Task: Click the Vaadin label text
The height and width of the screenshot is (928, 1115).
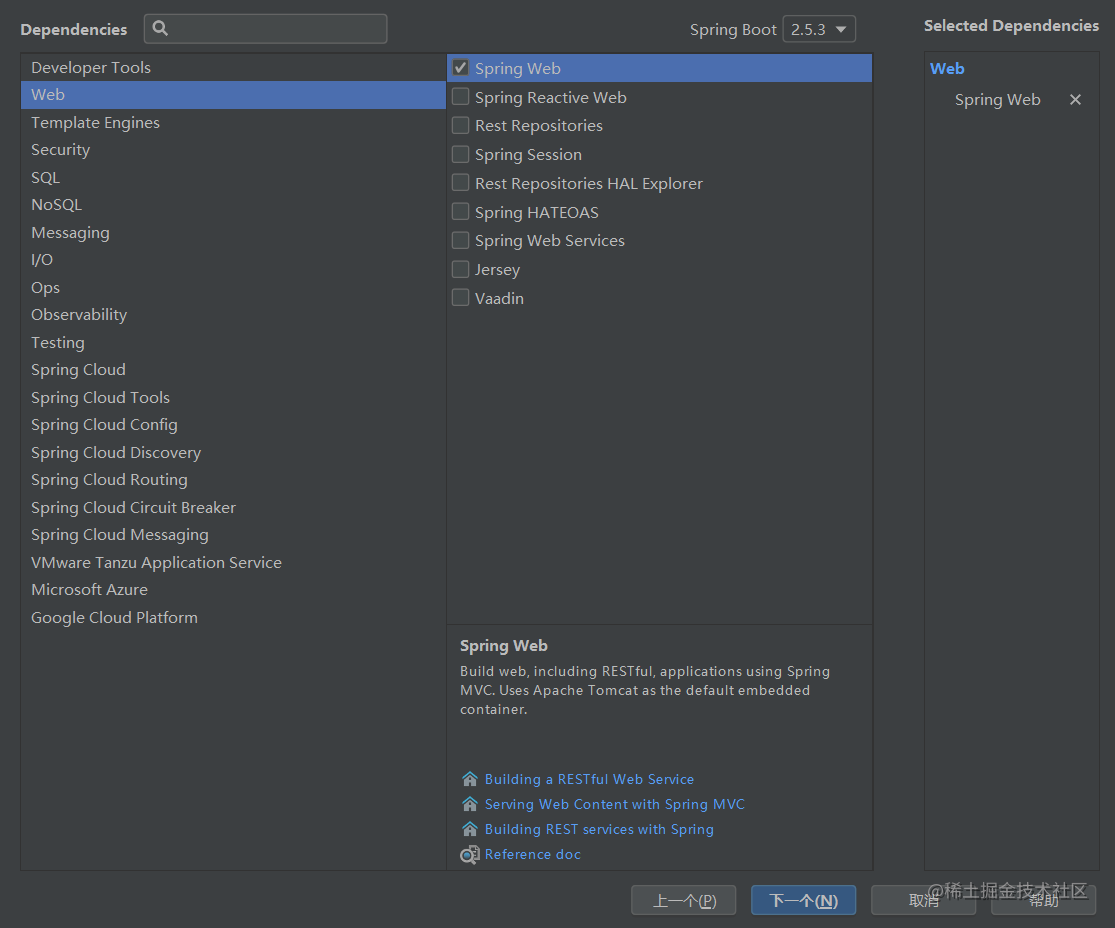Action: click(x=499, y=299)
